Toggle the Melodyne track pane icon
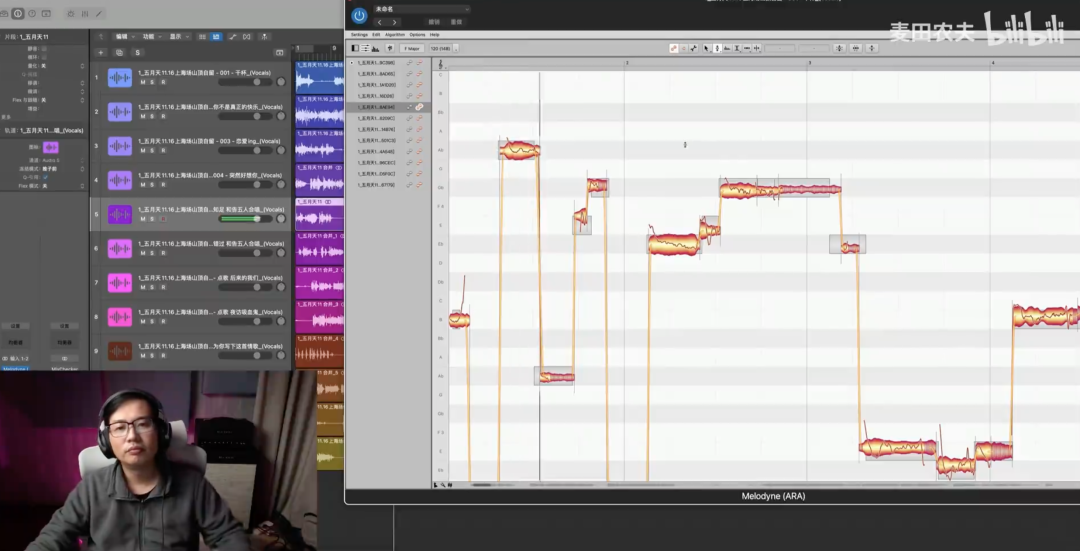Viewport: 1080px width, 551px height. pyautogui.click(x=355, y=48)
